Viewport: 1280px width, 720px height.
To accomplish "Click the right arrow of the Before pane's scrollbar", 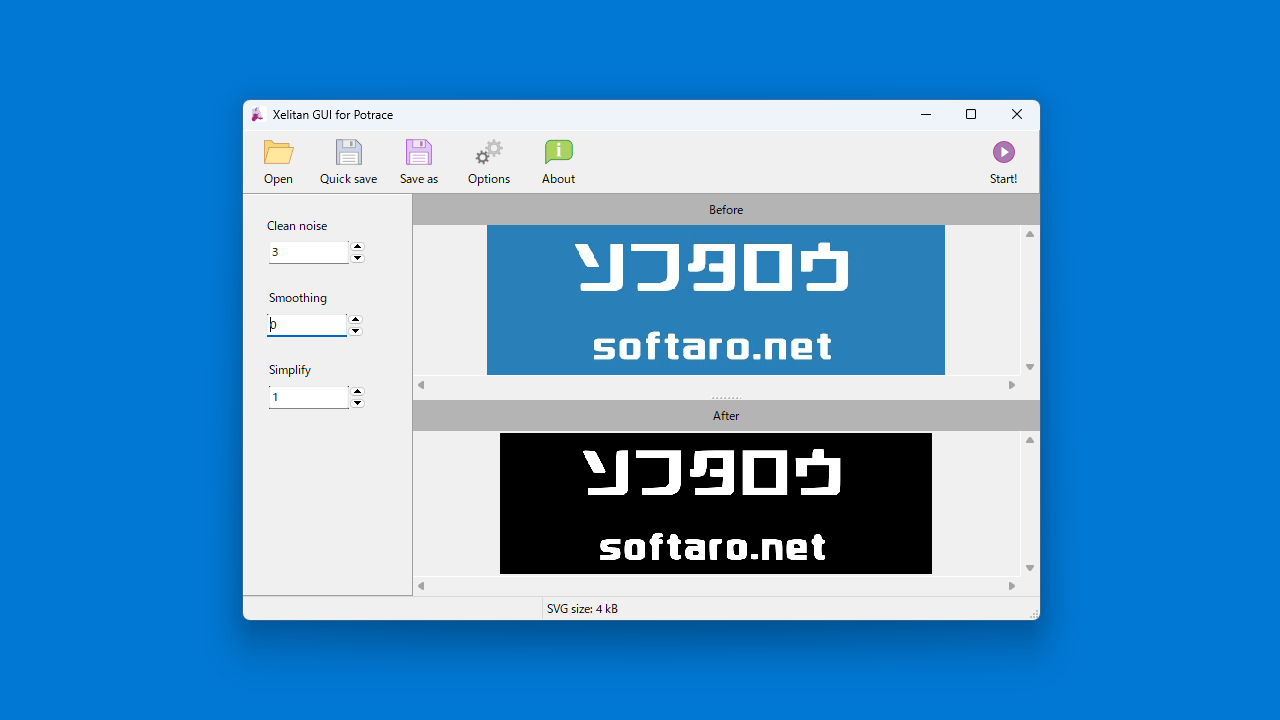I will pyautogui.click(x=1012, y=385).
